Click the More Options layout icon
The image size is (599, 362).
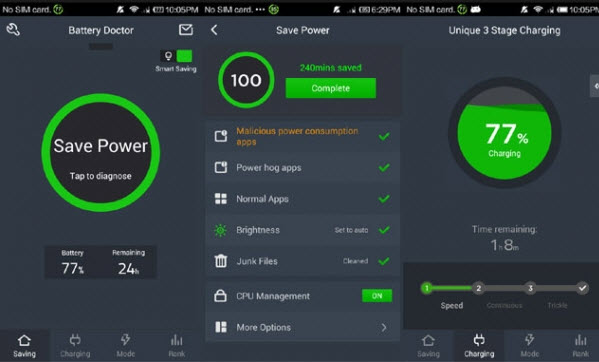tap(221, 327)
